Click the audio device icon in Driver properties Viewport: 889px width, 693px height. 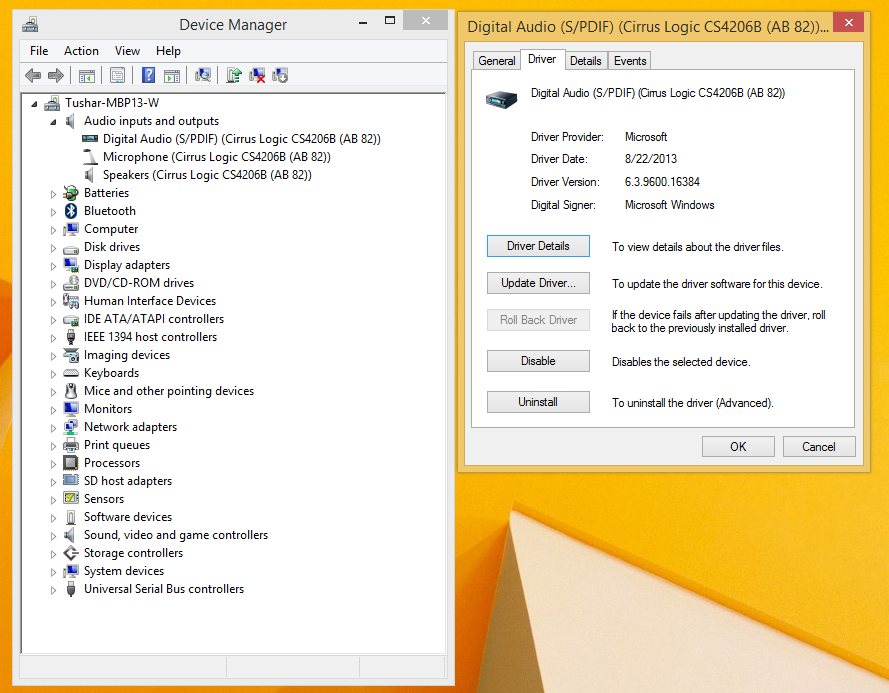(x=501, y=99)
